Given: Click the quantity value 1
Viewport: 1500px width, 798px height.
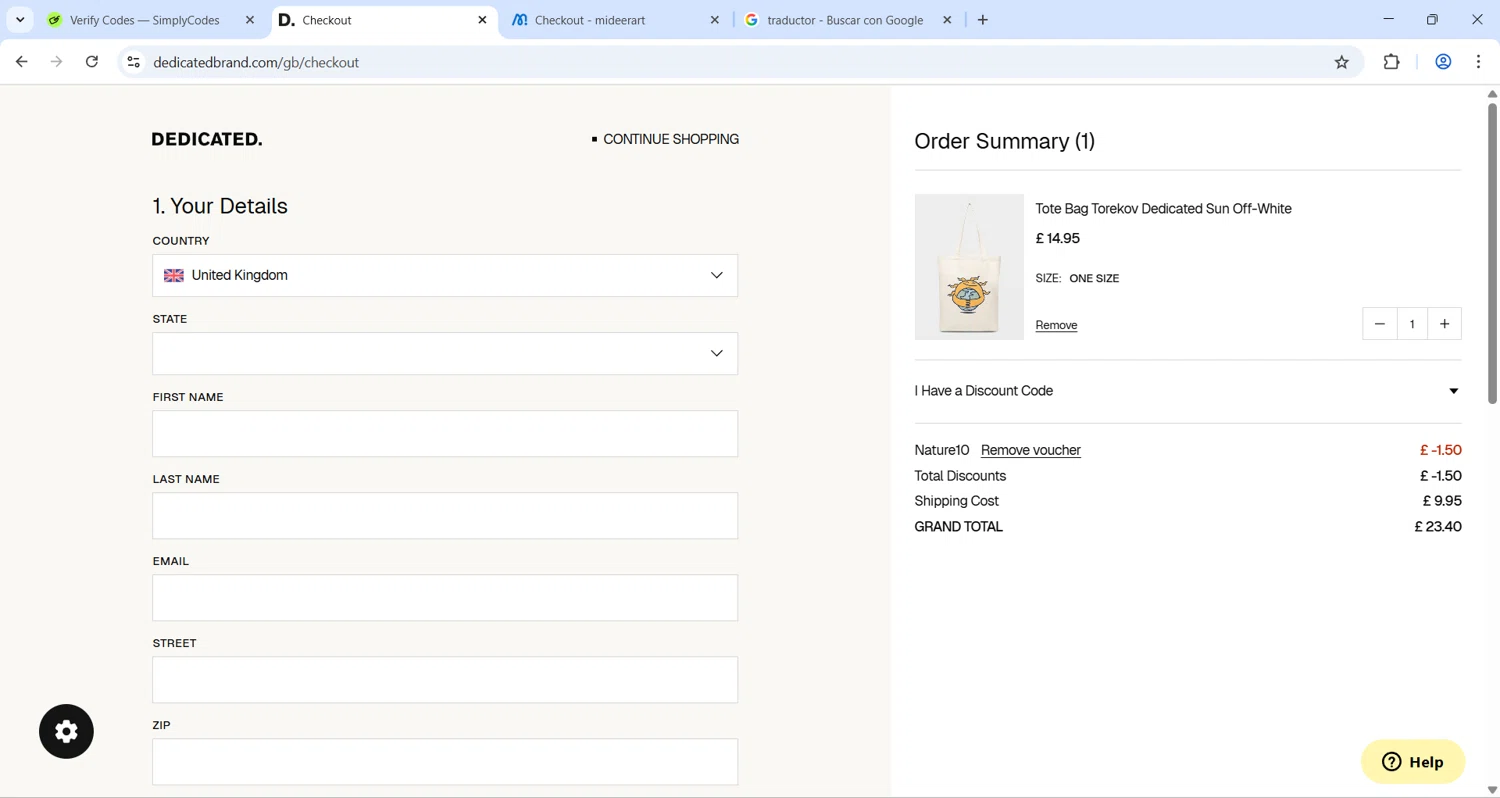Looking at the screenshot, I should [1412, 324].
